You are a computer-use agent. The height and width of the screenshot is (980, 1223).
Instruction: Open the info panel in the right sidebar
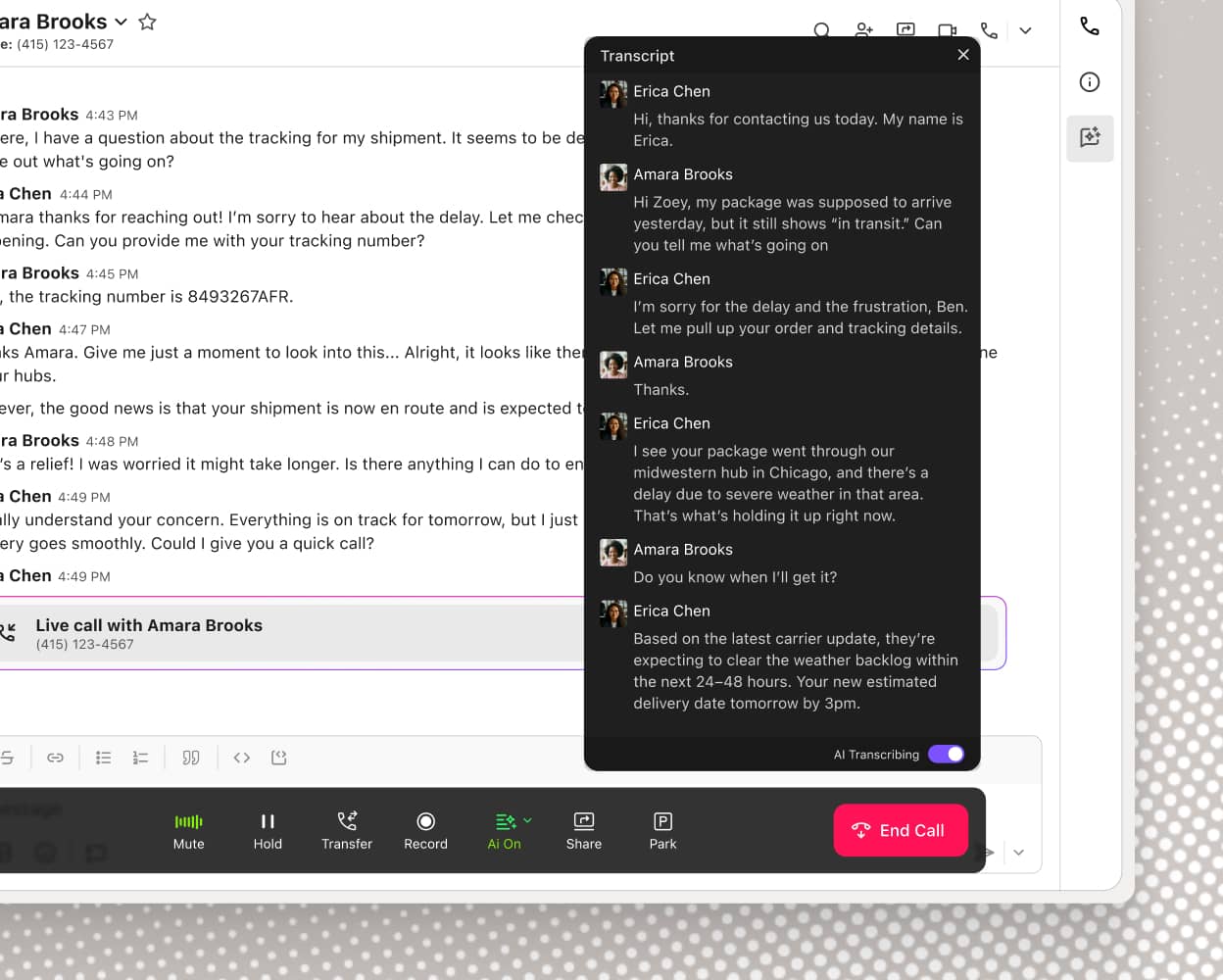(1090, 82)
